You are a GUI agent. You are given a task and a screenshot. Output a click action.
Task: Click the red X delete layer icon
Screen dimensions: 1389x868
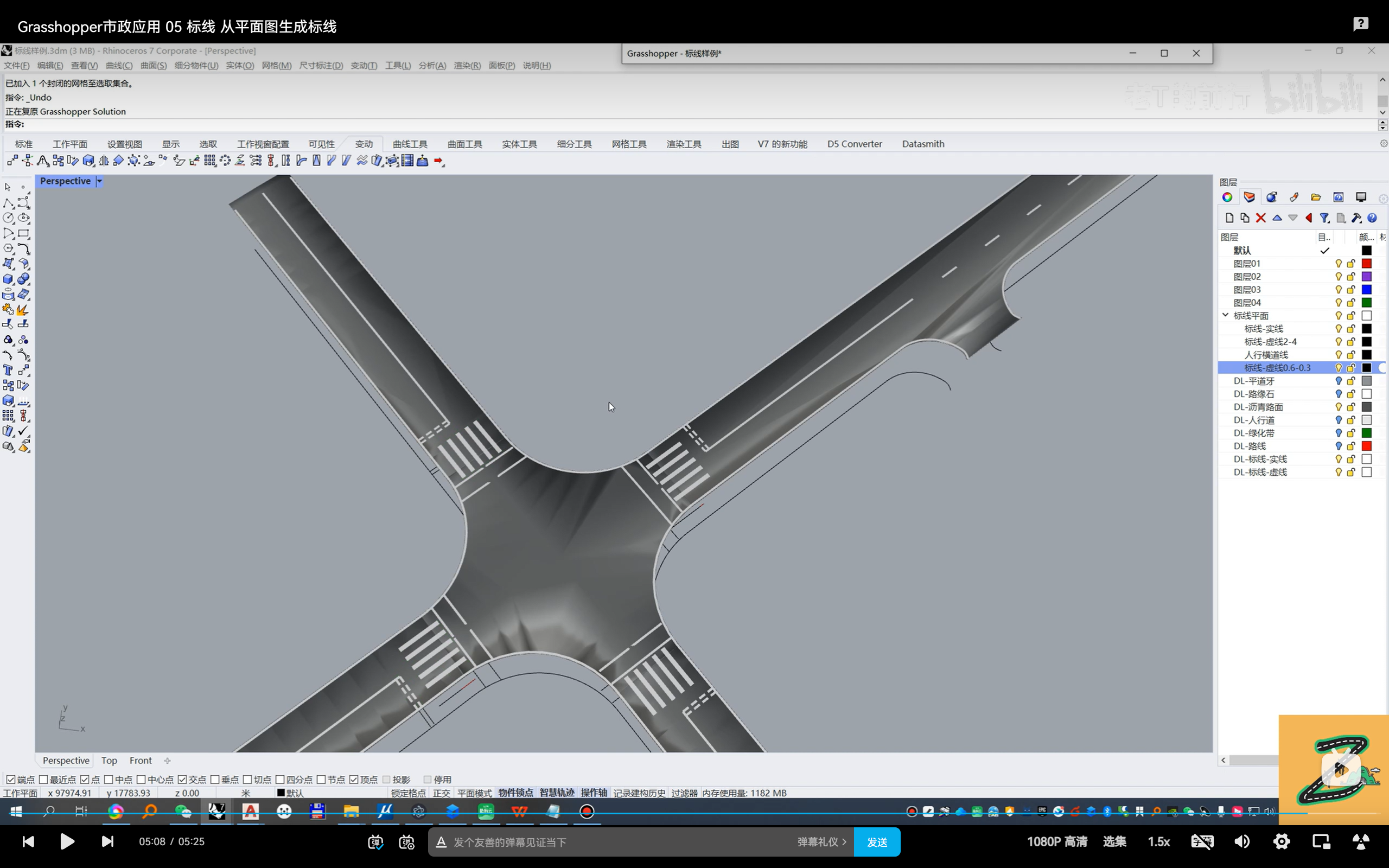1260,218
